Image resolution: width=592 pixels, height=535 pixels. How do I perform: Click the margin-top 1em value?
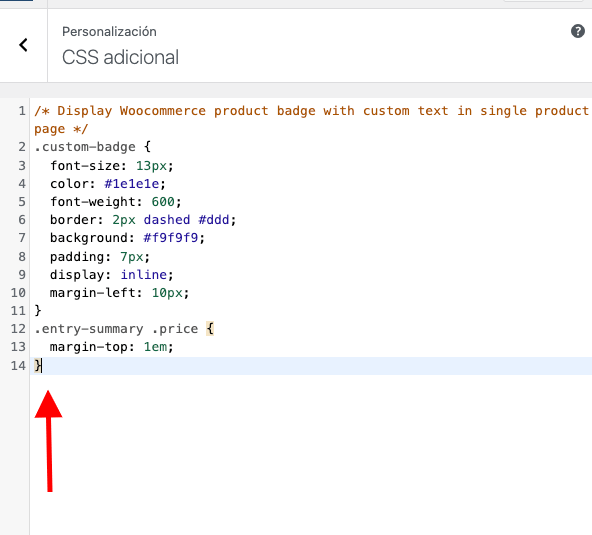pyautogui.click(x=154, y=347)
